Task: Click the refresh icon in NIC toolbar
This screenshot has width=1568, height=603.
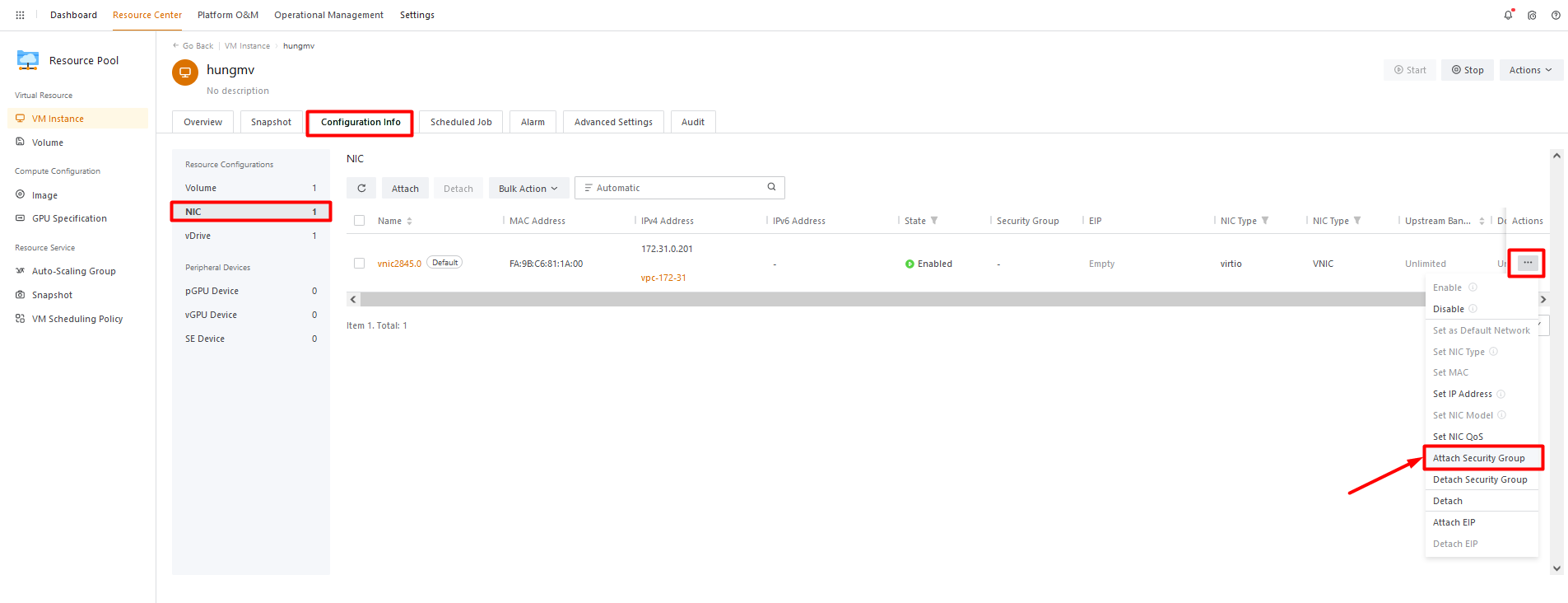Action: (x=361, y=188)
